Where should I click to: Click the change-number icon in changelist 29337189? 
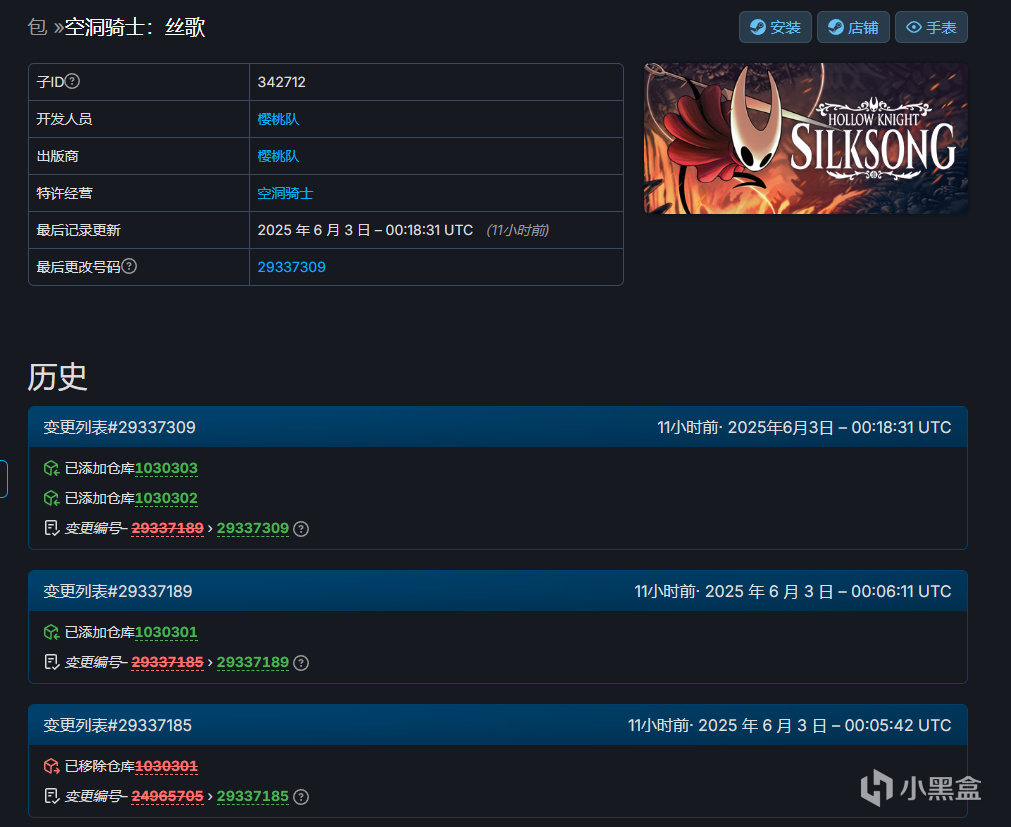[x=52, y=663]
